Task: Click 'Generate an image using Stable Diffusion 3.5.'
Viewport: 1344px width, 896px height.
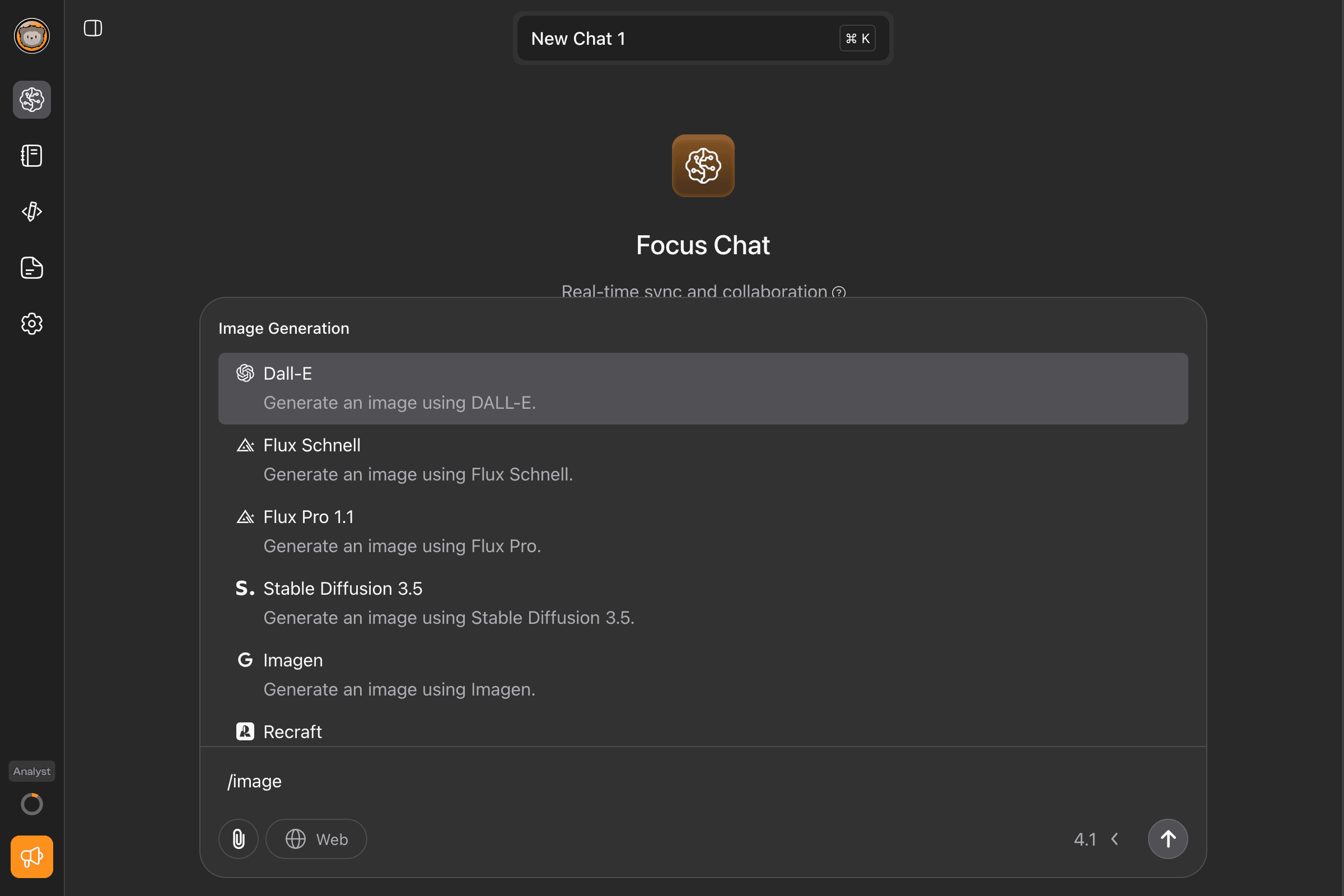Action: (x=449, y=618)
